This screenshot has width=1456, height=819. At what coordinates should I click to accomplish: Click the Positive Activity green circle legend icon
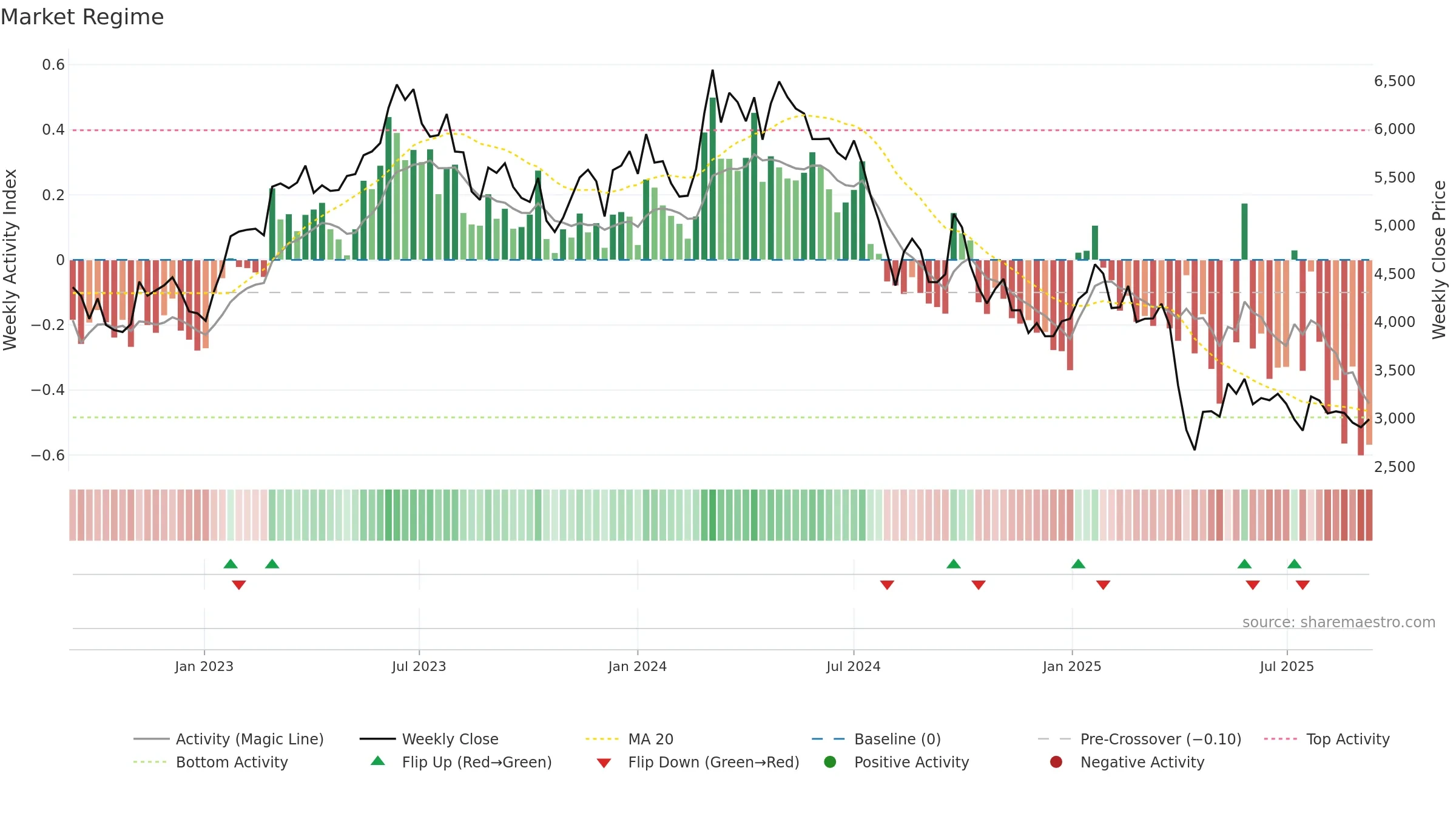coord(830,762)
